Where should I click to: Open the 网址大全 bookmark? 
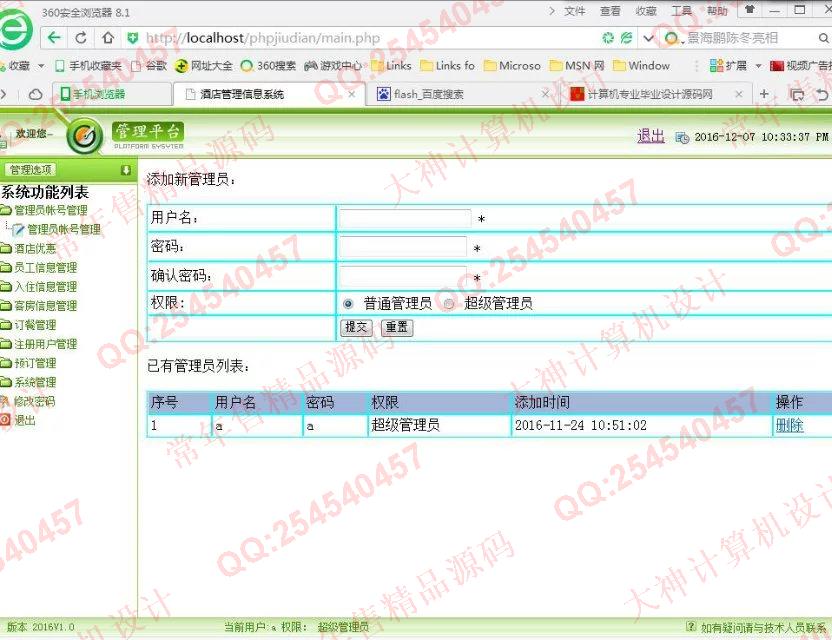click(204, 66)
